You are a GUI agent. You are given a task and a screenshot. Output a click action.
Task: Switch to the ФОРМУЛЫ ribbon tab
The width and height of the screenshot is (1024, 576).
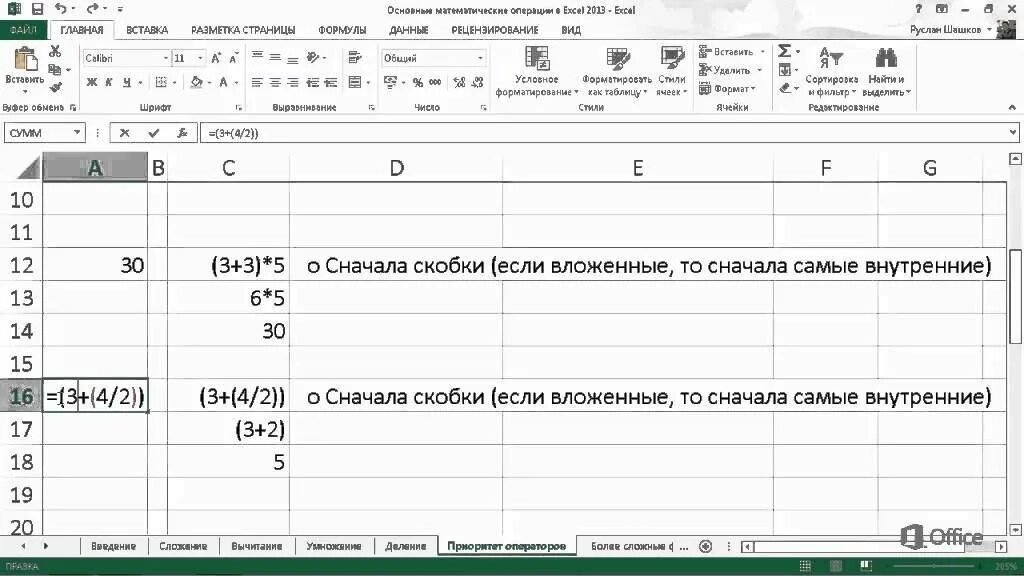(x=342, y=30)
